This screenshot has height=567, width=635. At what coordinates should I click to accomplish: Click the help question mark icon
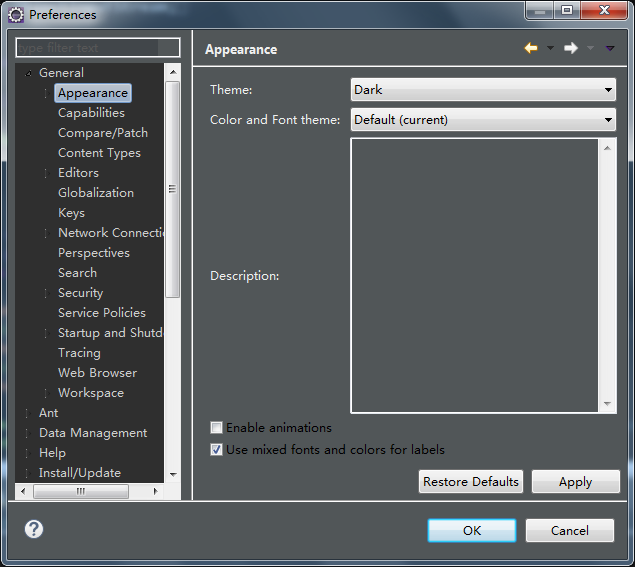pyautogui.click(x=34, y=529)
